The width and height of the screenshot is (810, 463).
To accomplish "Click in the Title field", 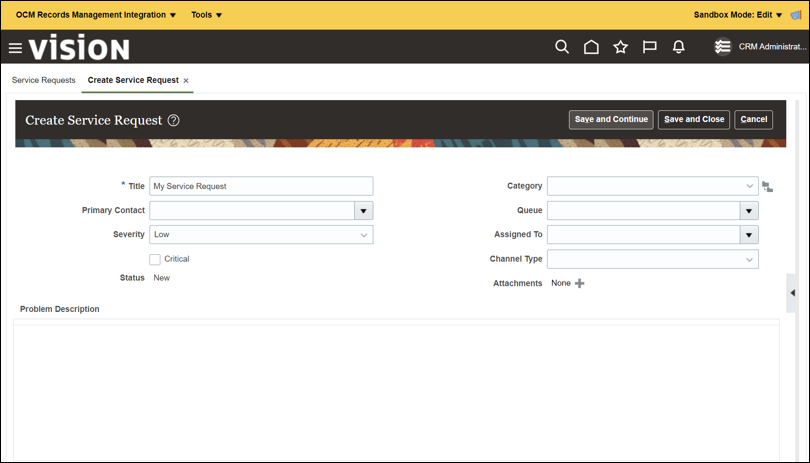I will point(261,186).
